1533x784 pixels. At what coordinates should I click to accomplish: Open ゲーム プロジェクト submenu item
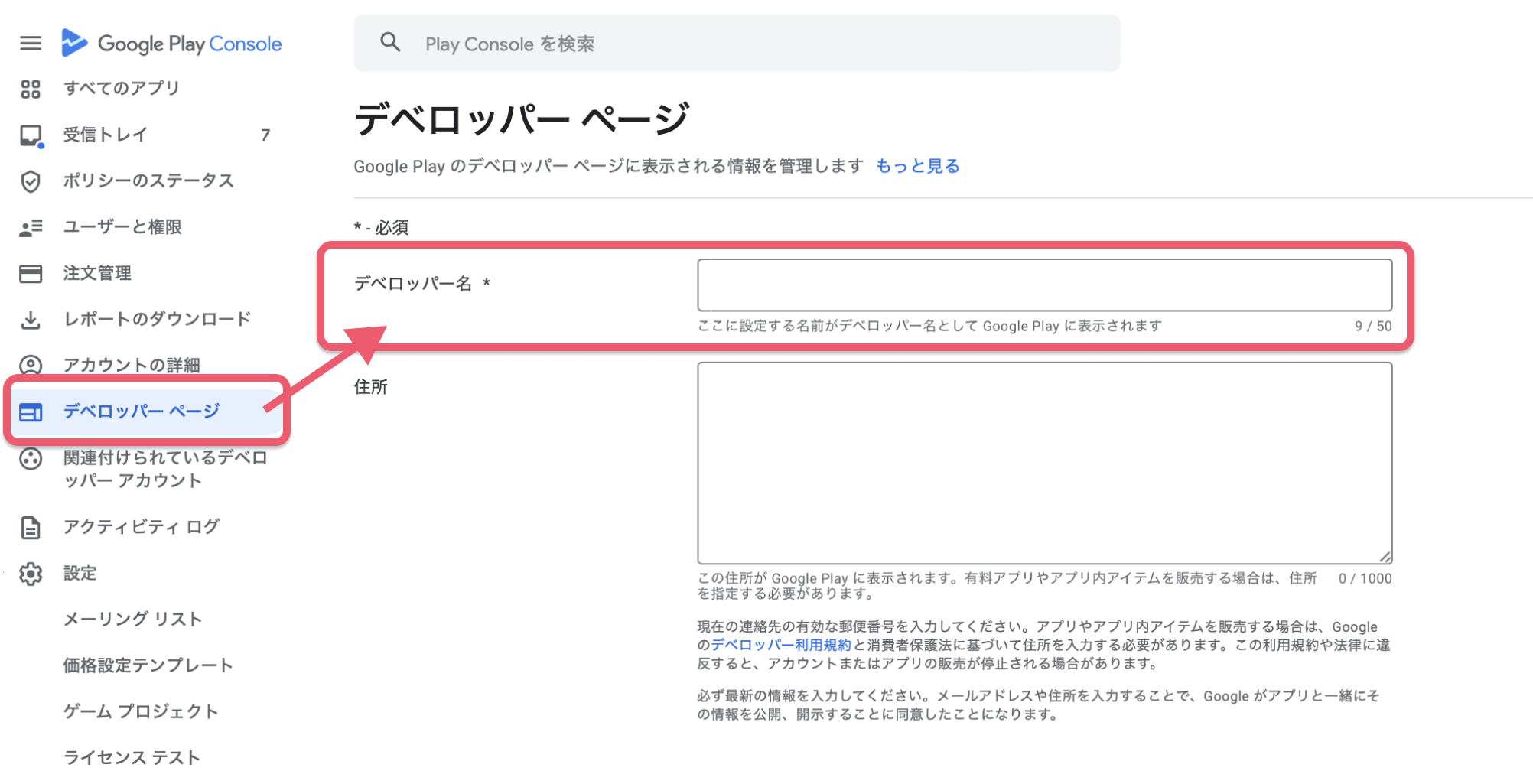142,711
